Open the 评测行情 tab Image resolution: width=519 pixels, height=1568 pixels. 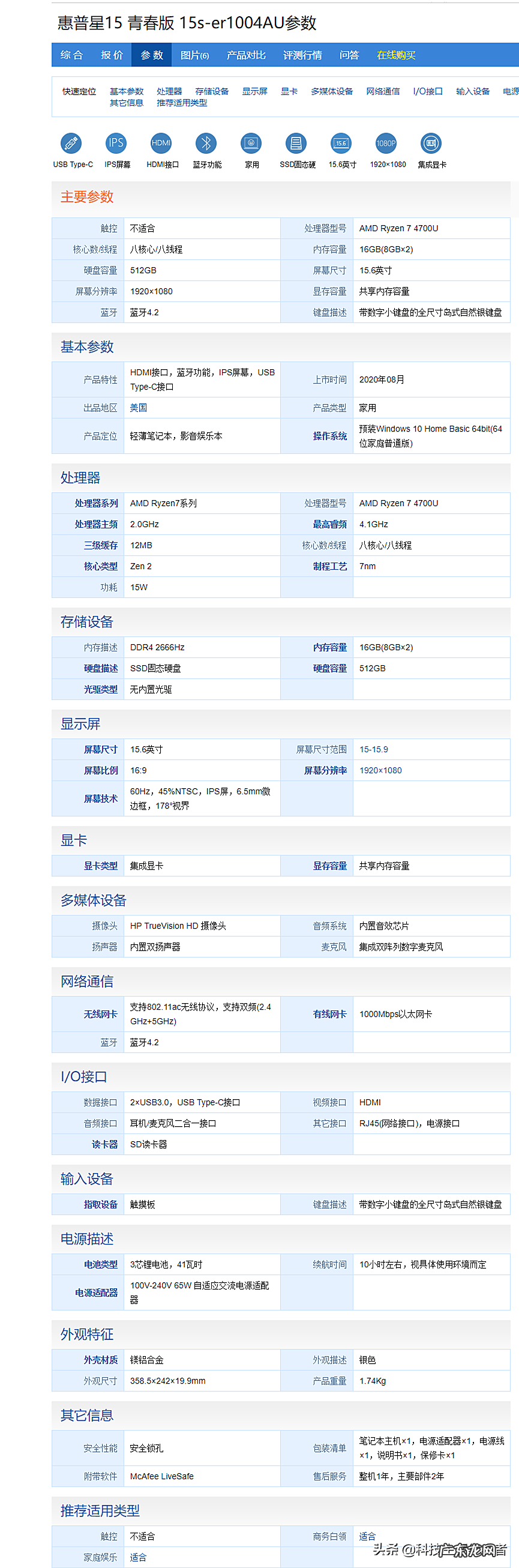(302, 55)
